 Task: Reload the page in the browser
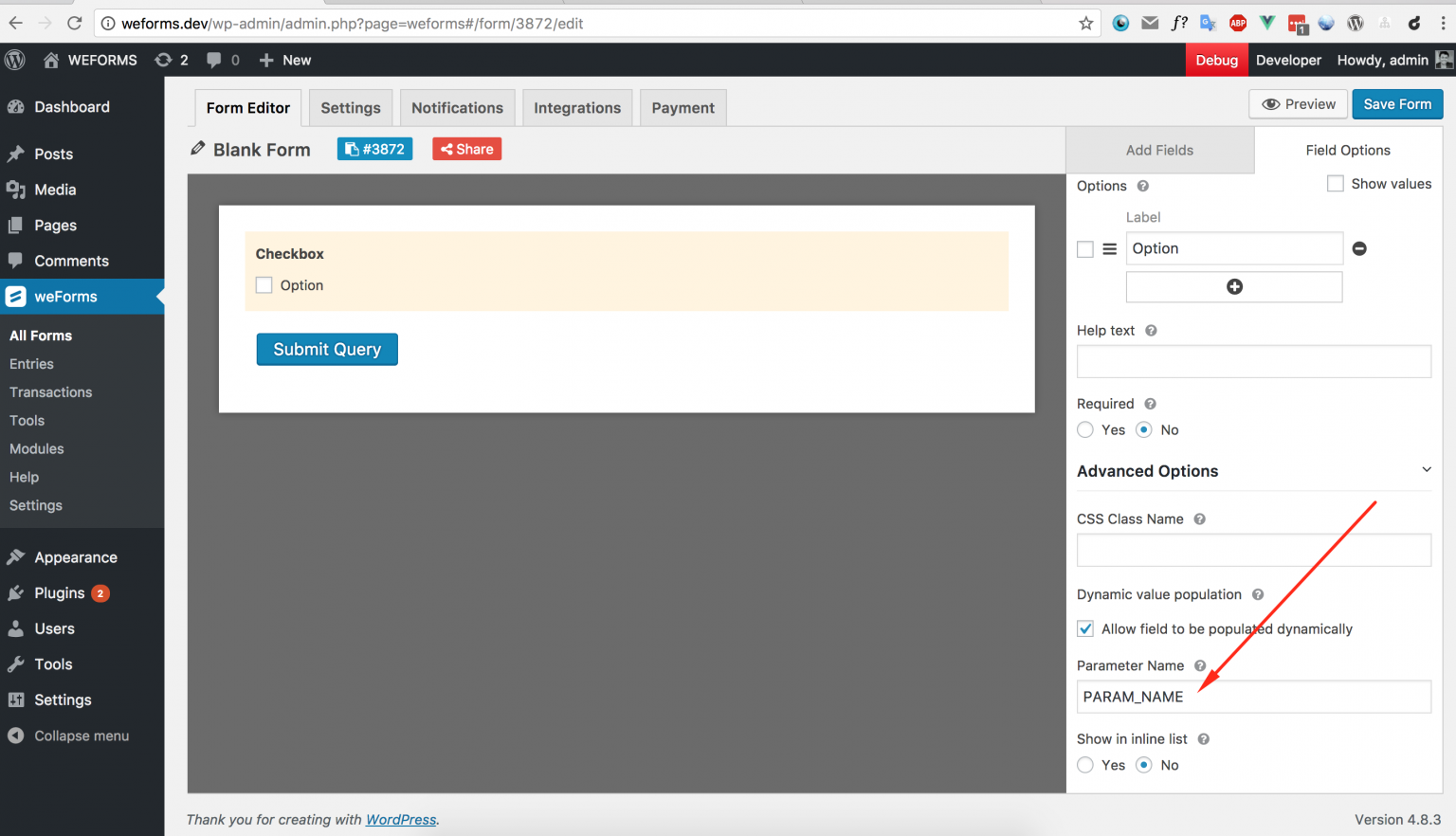pyautogui.click(x=75, y=23)
